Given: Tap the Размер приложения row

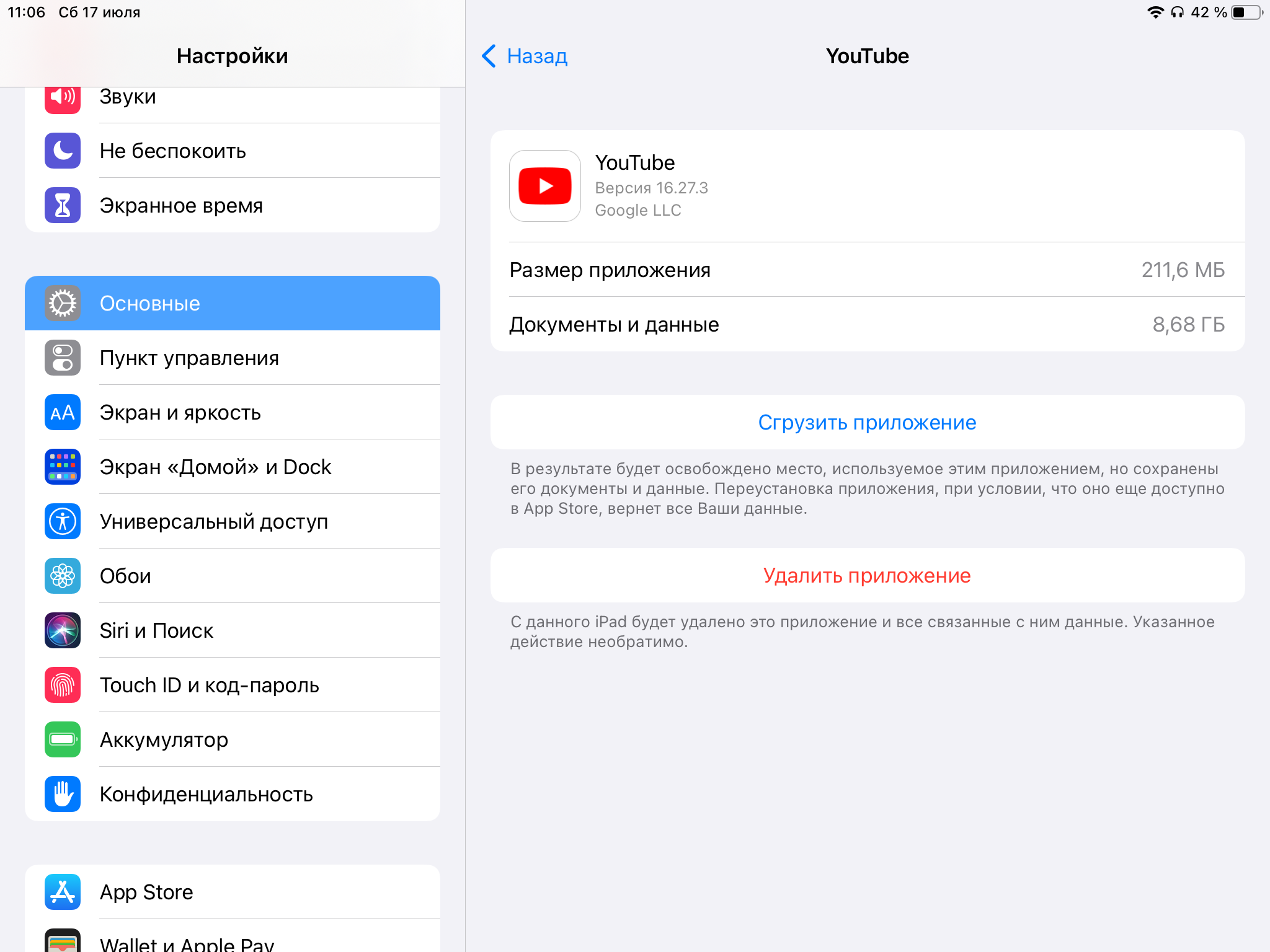Looking at the screenshot, I should pos(868,270).
